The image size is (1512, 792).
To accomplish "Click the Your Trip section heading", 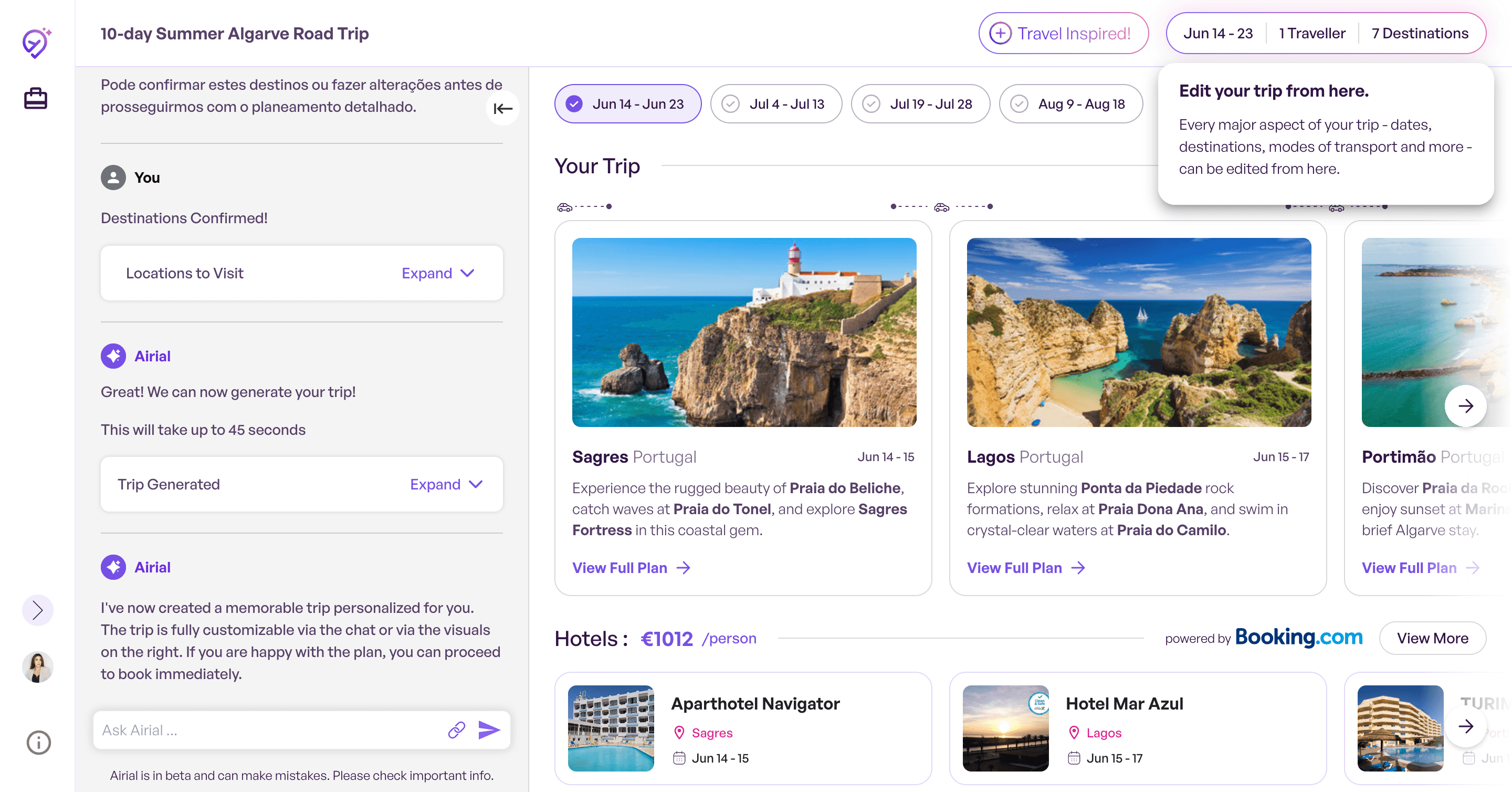I will pos(597,166).
